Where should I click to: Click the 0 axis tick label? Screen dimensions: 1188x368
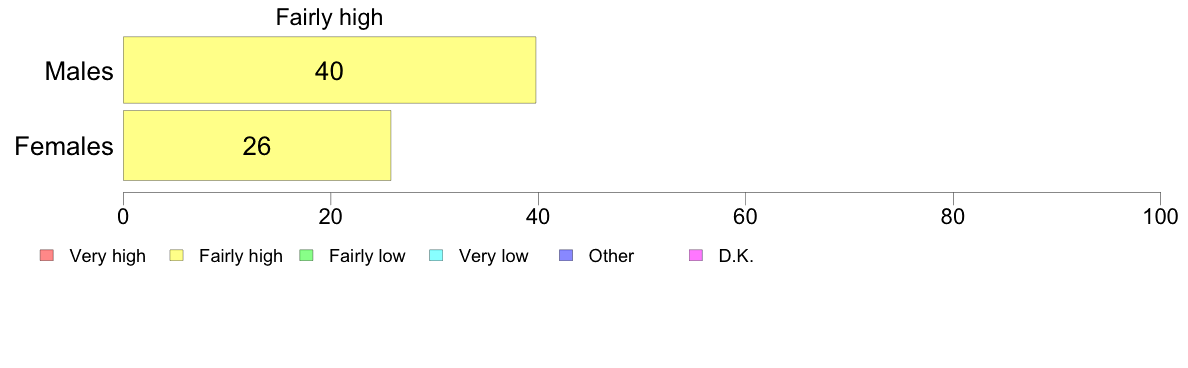point(123,217)
